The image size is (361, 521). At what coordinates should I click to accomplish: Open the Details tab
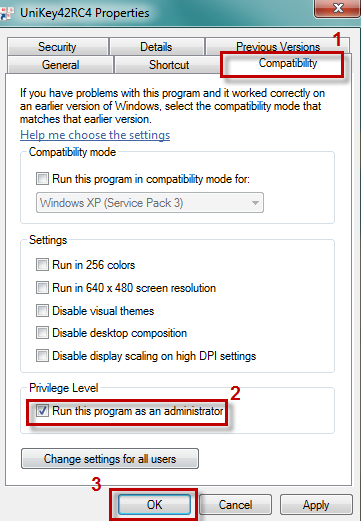coord(156,46)
